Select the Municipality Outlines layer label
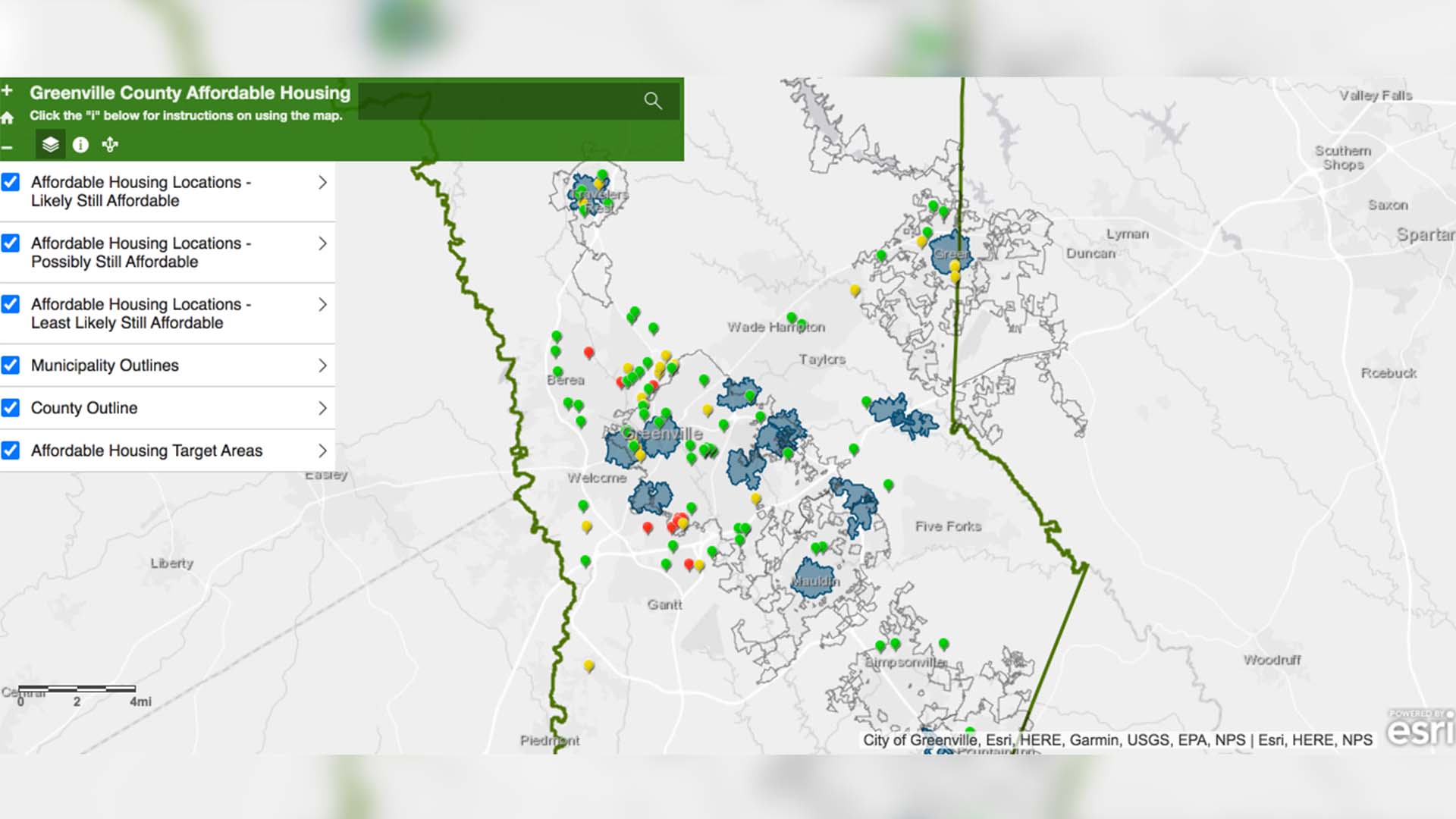1456x819 pixels. (105, 365)
